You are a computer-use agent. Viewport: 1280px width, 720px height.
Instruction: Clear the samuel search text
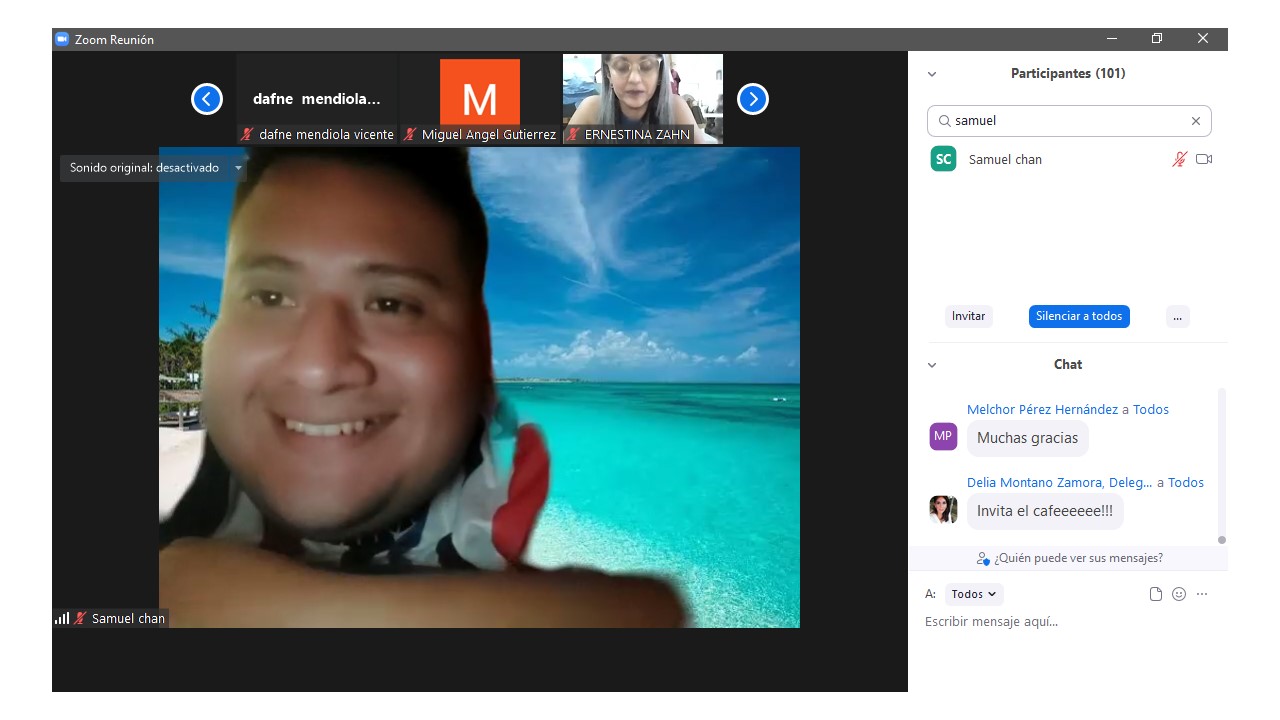1196,121
